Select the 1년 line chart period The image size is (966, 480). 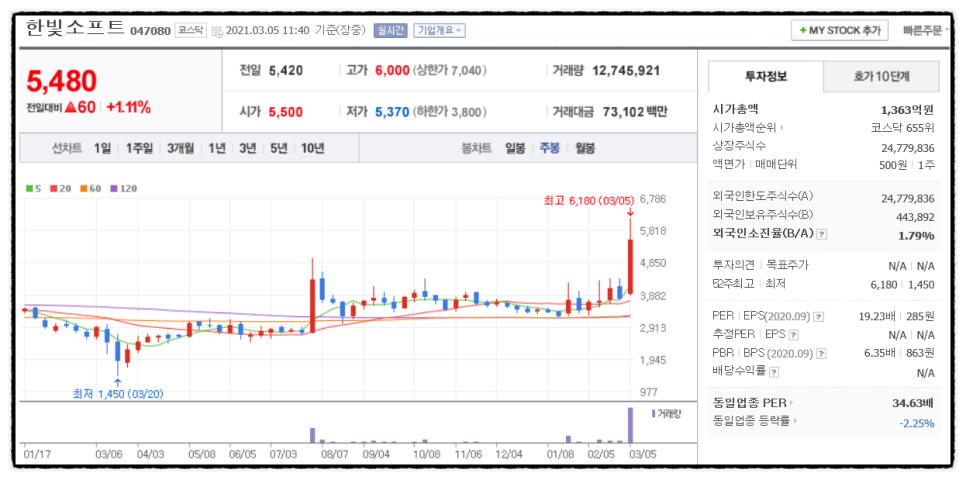[217, 148]
